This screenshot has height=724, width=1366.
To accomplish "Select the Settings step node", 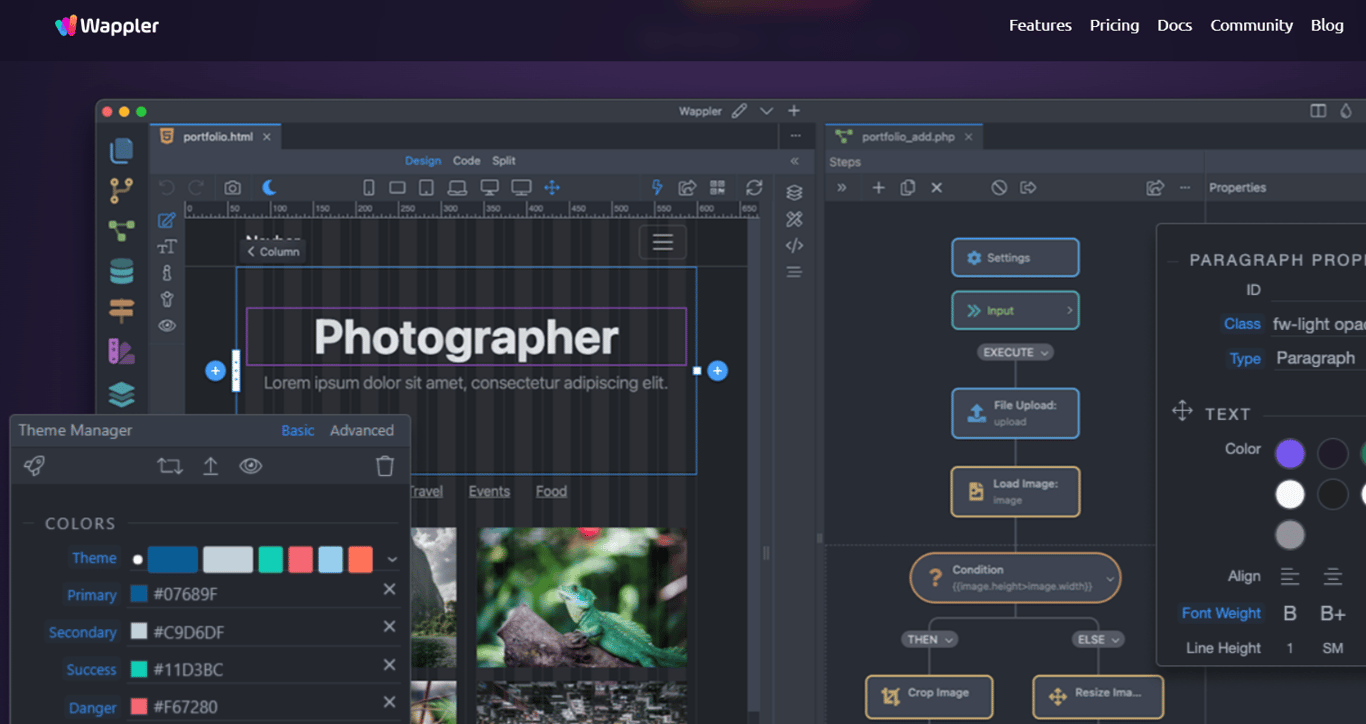I will (1015, 257).
